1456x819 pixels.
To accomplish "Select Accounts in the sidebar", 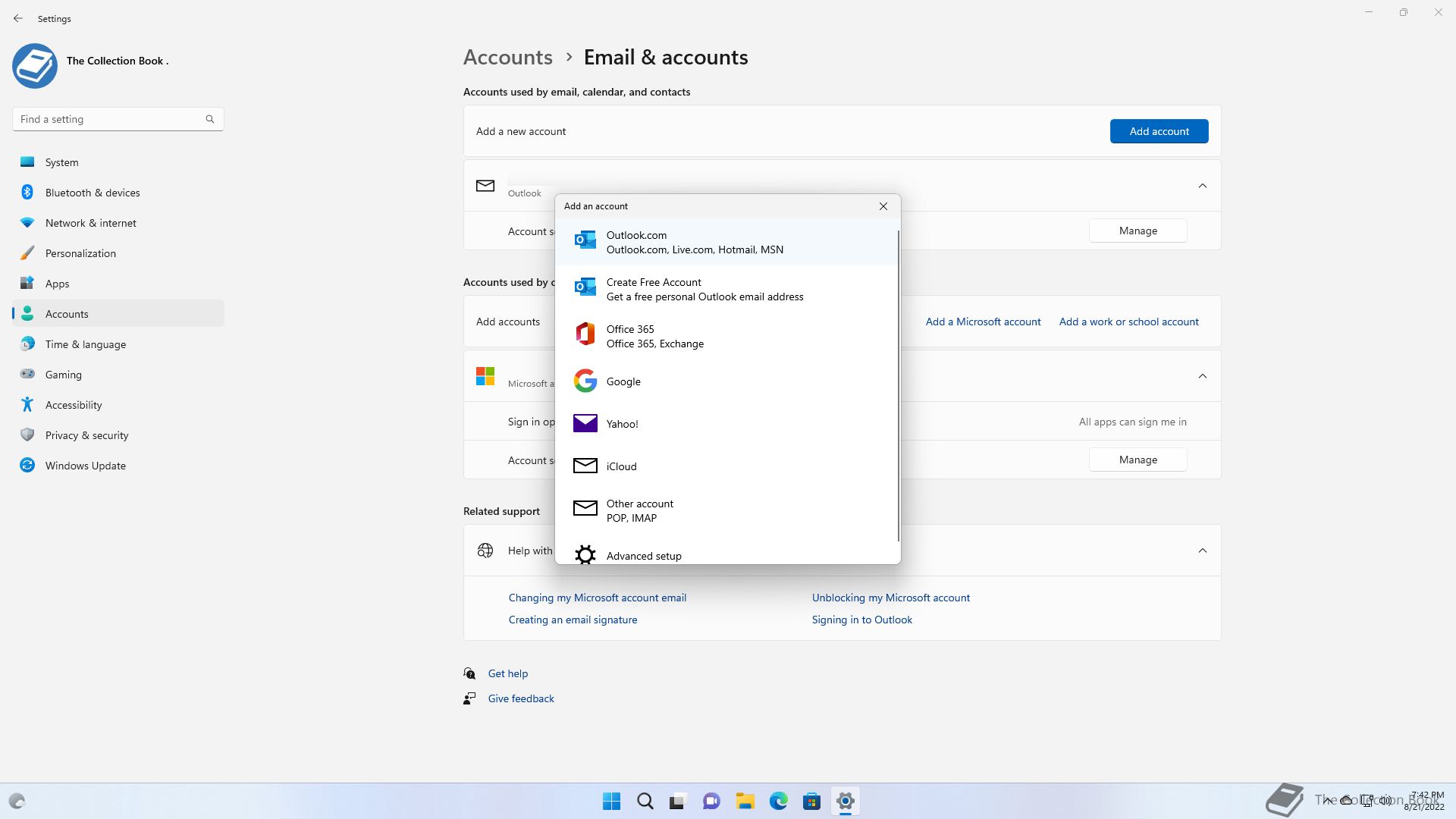I will pyautogui.click(x=118, y=314).
